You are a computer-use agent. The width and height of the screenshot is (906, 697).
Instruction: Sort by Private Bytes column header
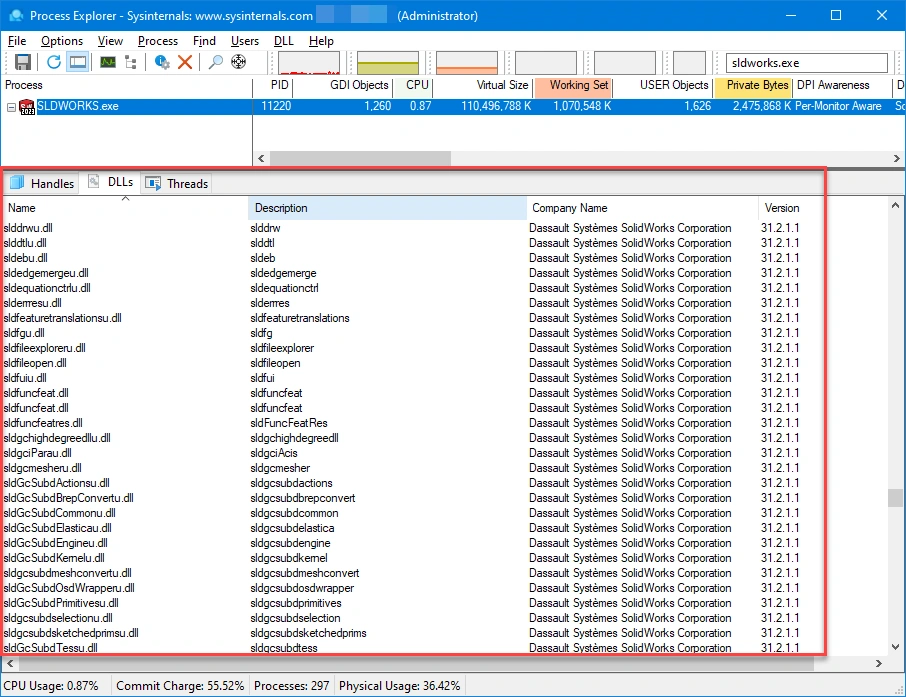pyautogui.click(x=753, y=86)
